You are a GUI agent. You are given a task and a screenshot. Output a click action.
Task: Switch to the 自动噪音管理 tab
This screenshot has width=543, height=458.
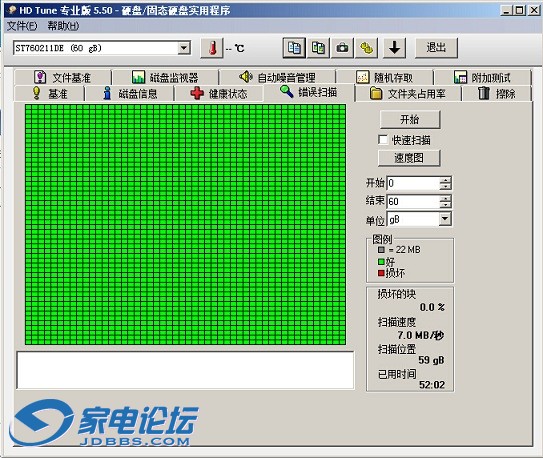(277, 77)
